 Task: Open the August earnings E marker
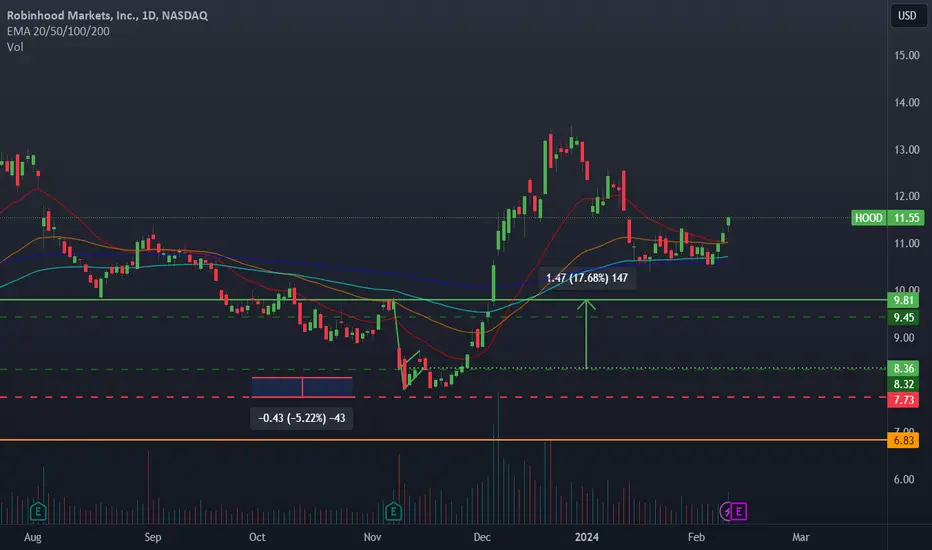(x=38, y=511)
